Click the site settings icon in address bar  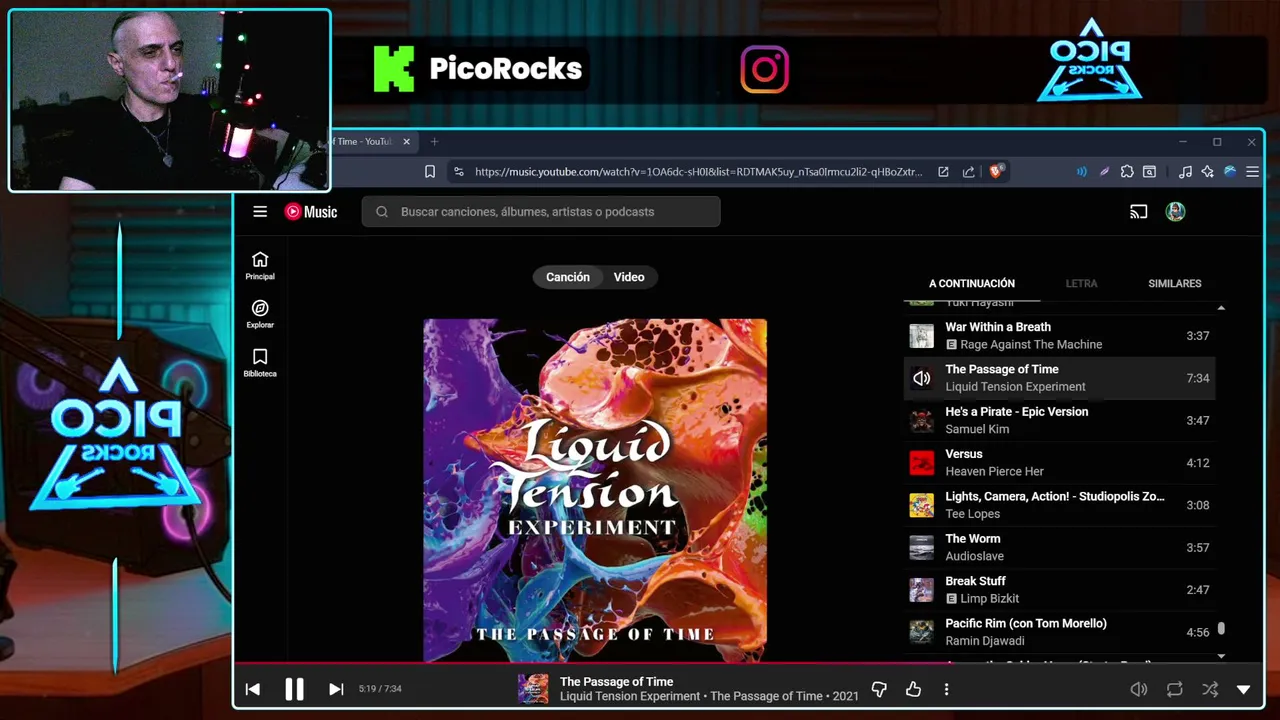click(458, 172)
